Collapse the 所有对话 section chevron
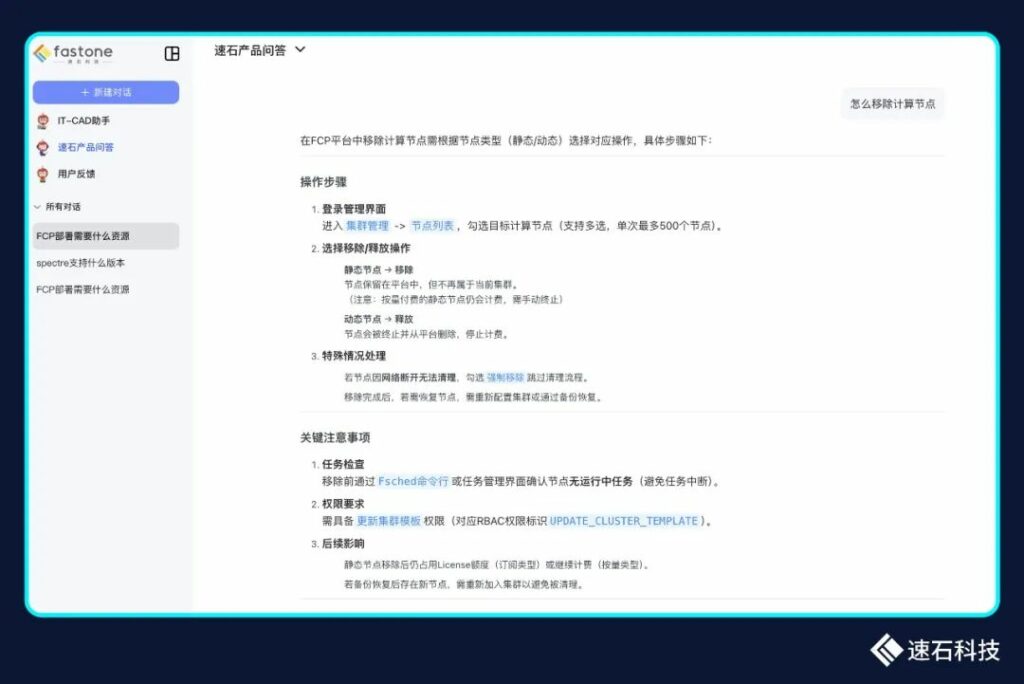This screenshot has height=684, width=1024. [38, 207]
